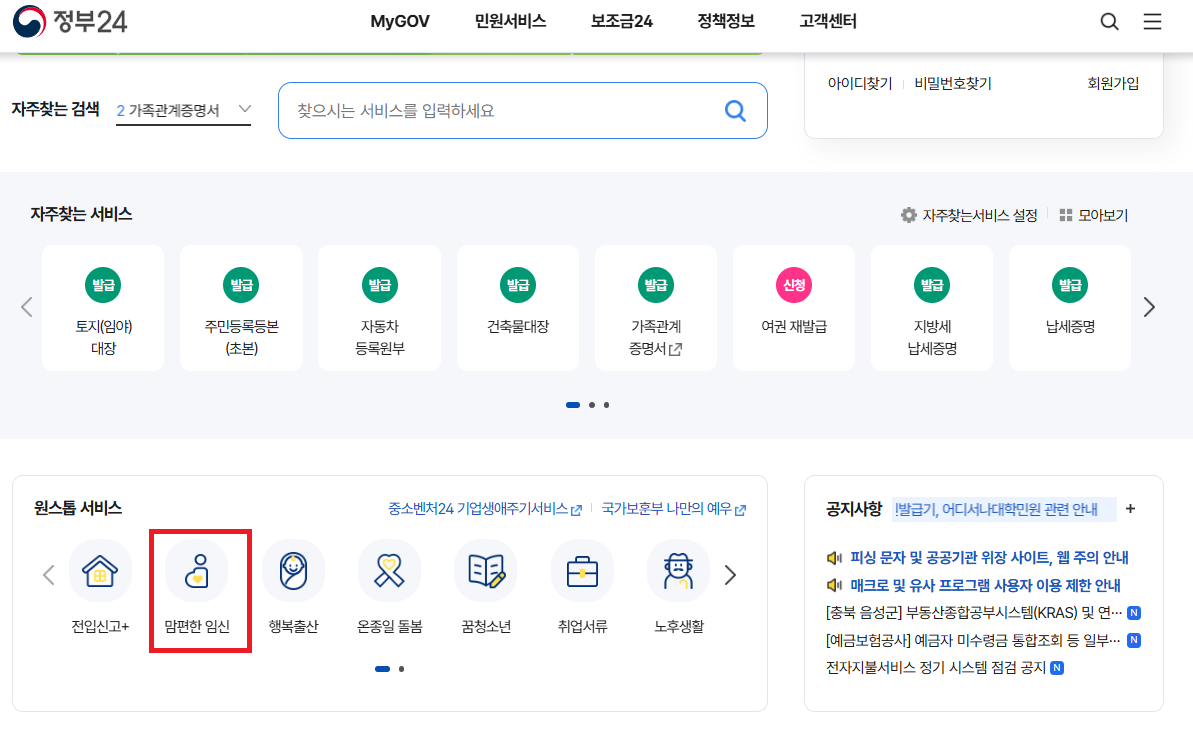This screenshot has height=737, width=1193.
Task: Open the 토지(임야)대장 issuance service icon
Action: [x=102, y=307]
